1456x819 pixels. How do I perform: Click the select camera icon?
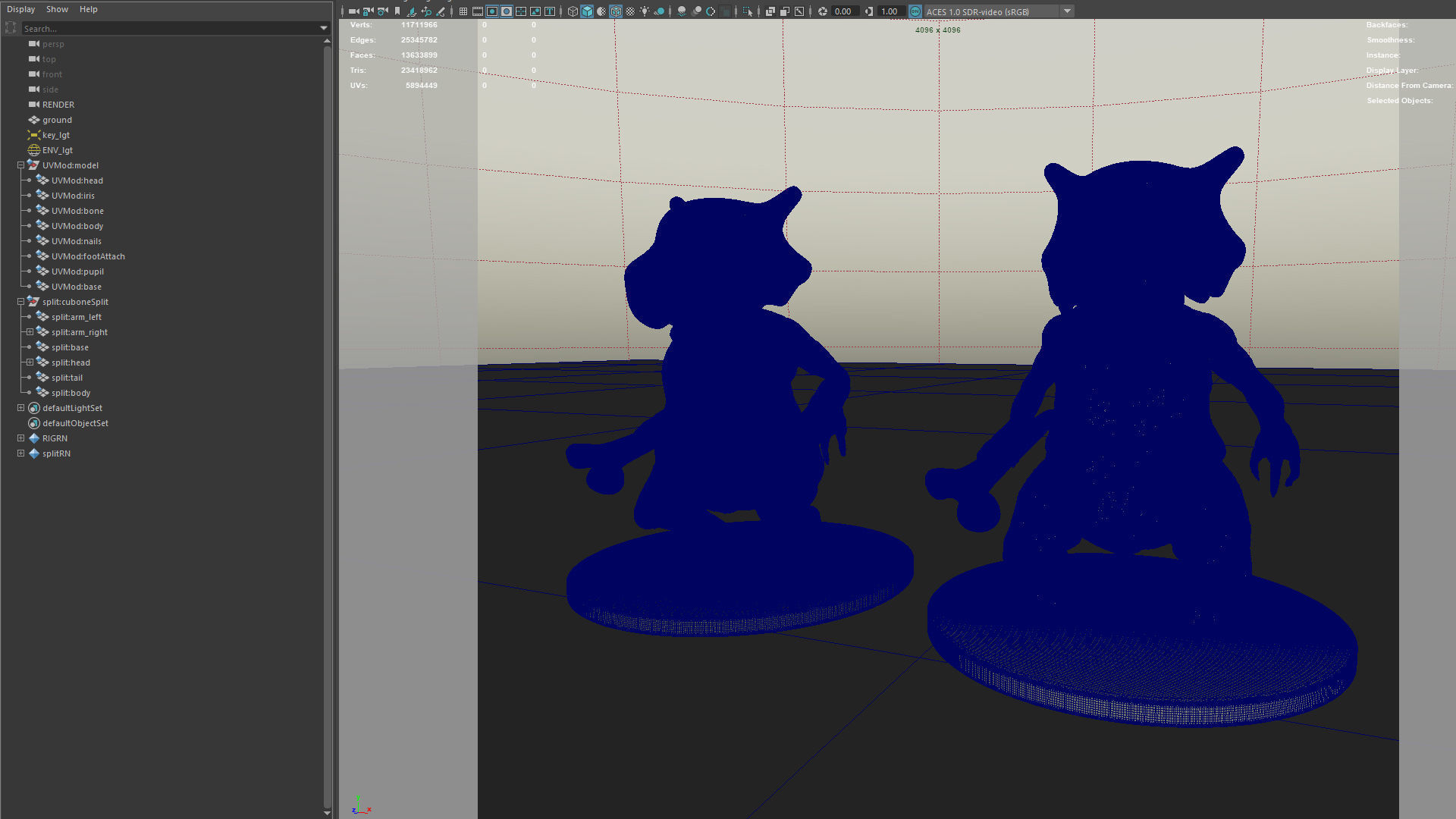[353, 11]
